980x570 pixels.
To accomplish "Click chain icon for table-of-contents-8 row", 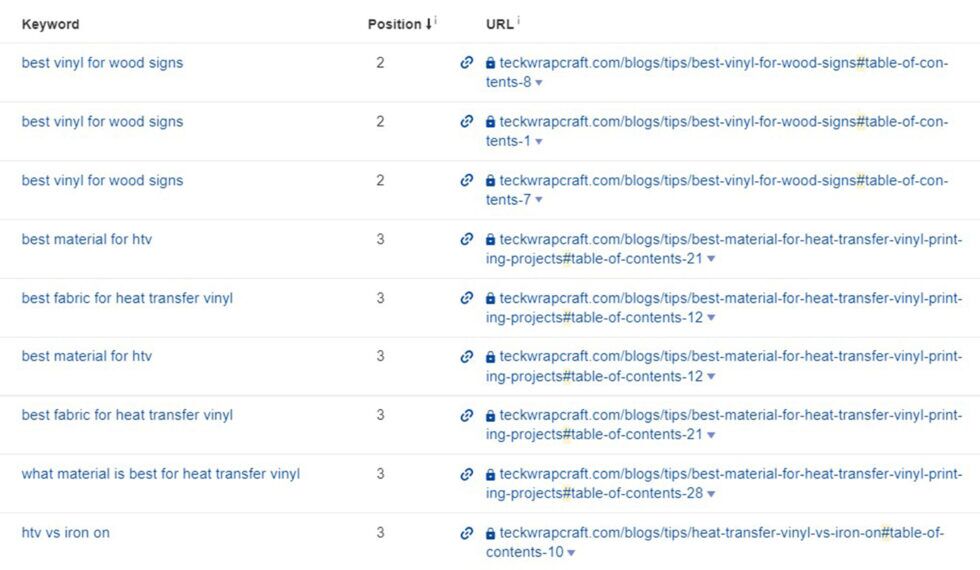I will point(466,62).
